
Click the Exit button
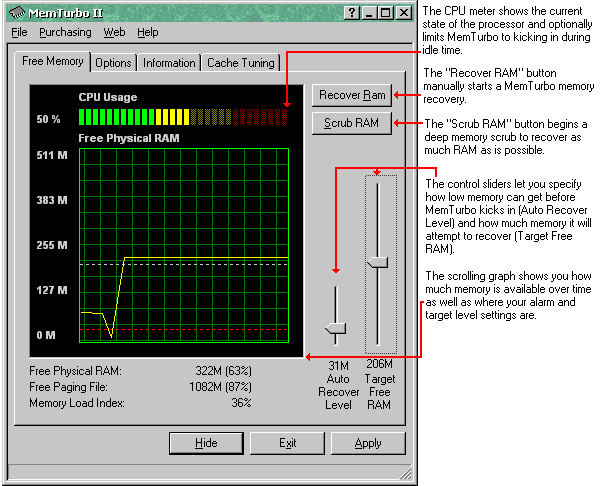coord(287,443)
